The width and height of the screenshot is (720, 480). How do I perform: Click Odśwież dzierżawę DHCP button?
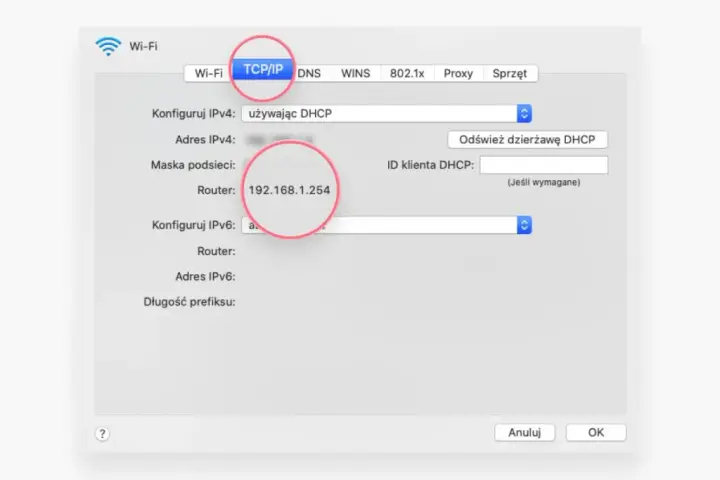point(528,140)
